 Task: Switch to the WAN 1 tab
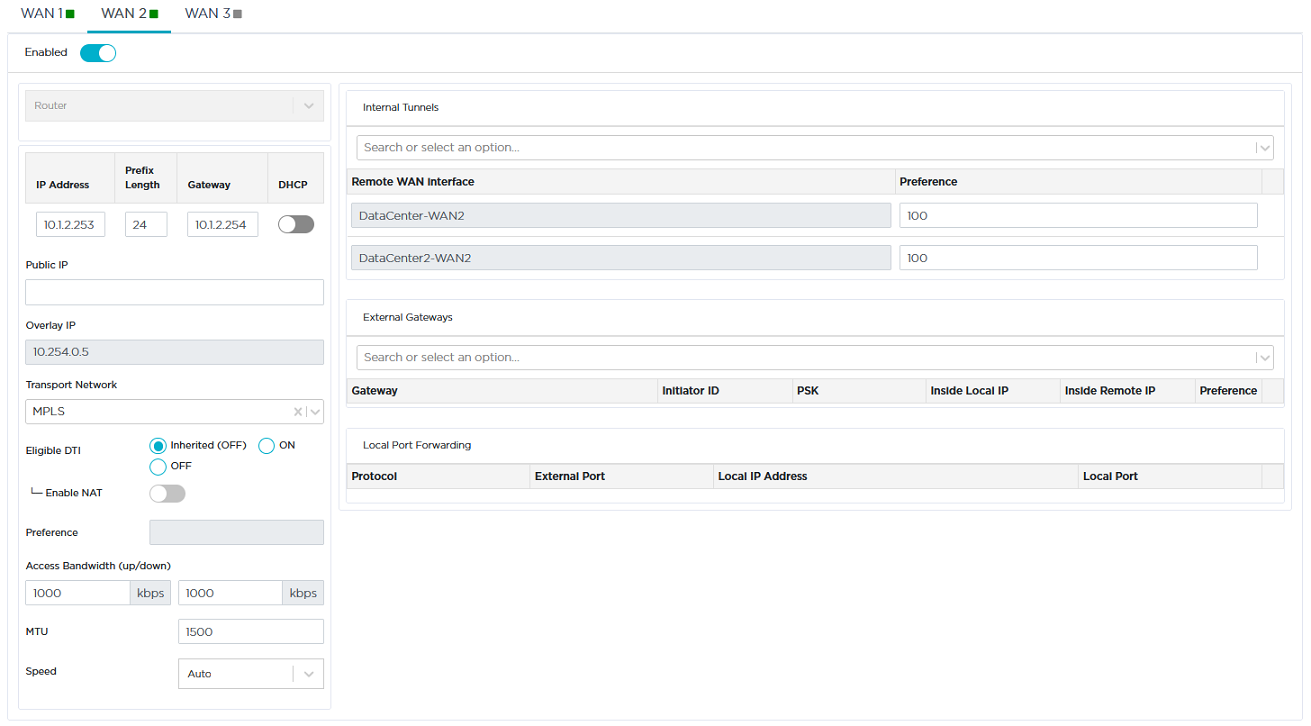[x=47, y=14]
